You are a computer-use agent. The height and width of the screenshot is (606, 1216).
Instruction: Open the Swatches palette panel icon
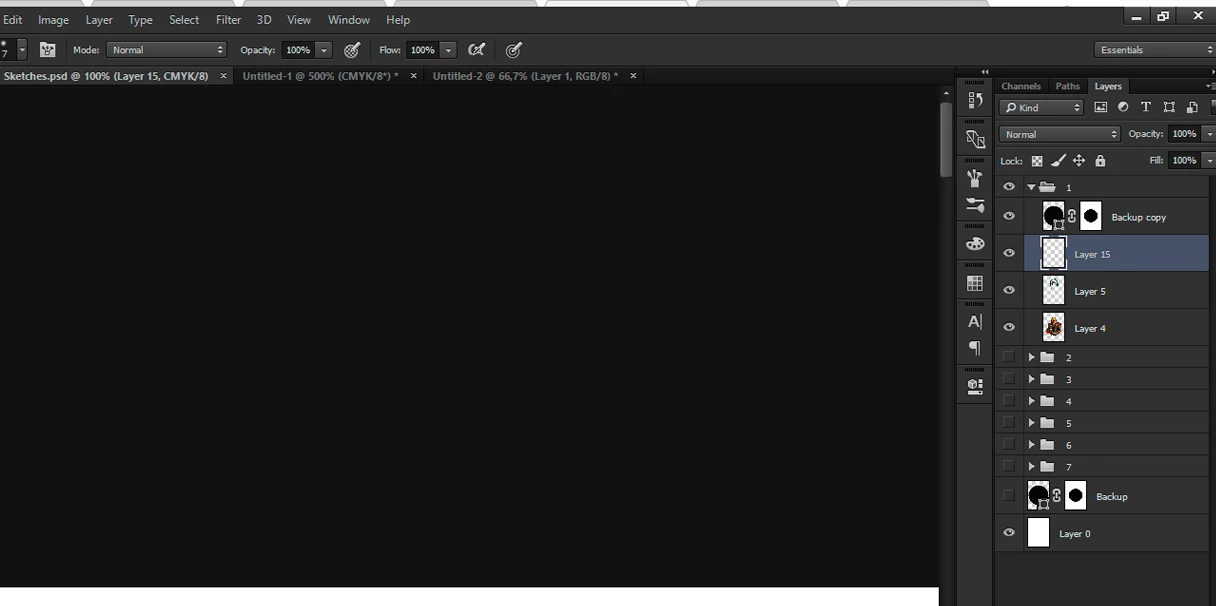(975, 244)
